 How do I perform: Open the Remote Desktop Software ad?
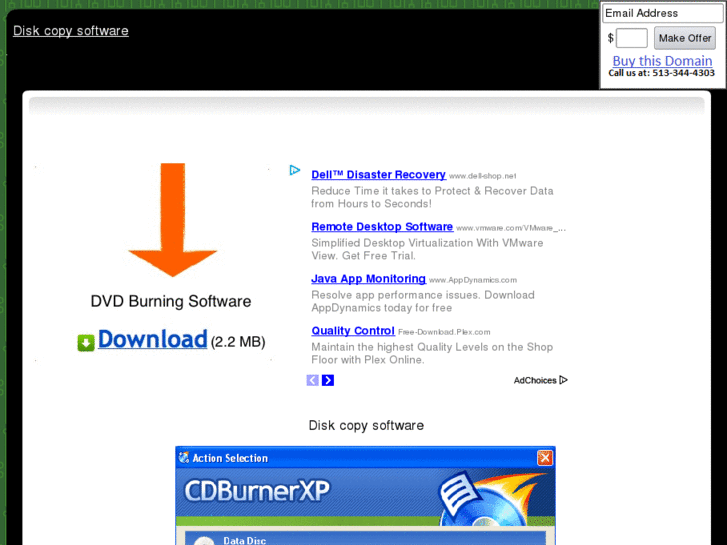click(382, 227)
